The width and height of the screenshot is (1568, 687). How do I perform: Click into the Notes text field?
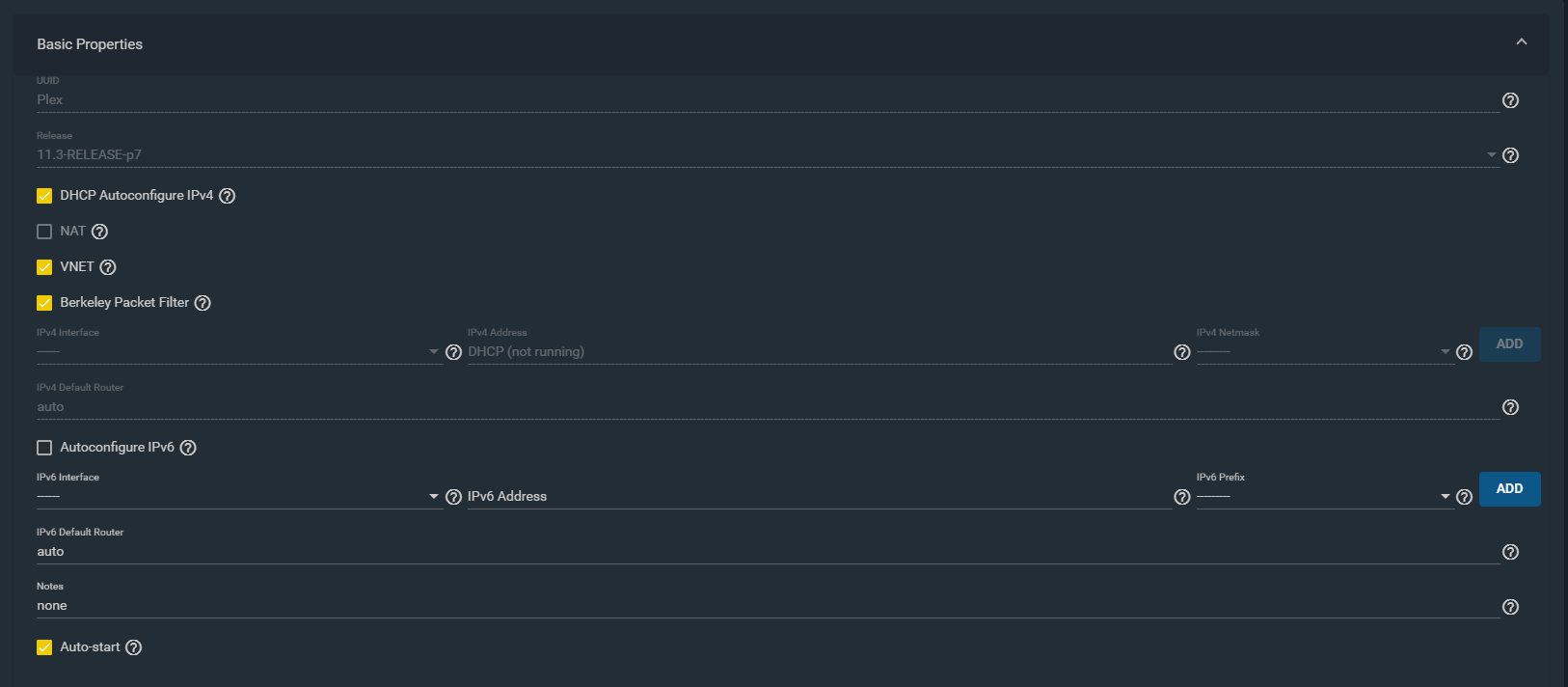(767, 606)
